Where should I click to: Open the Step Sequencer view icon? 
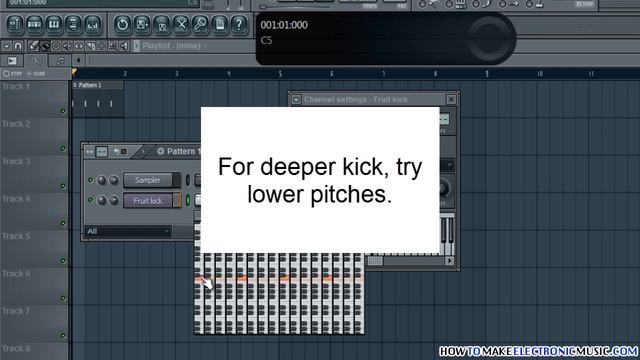coord(34,24)
